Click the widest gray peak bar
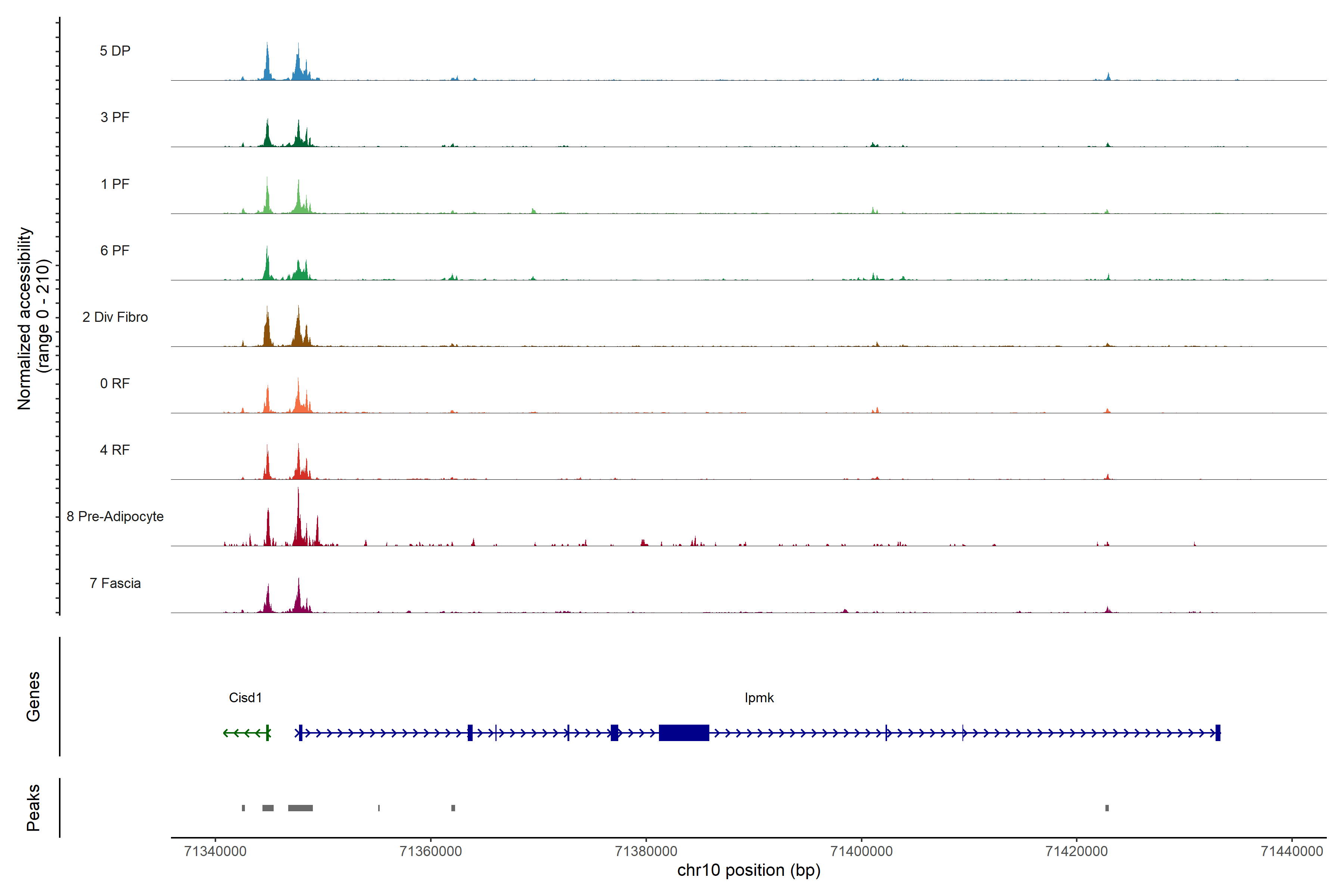Screen dimensions: 1344x896 point(300,808)
